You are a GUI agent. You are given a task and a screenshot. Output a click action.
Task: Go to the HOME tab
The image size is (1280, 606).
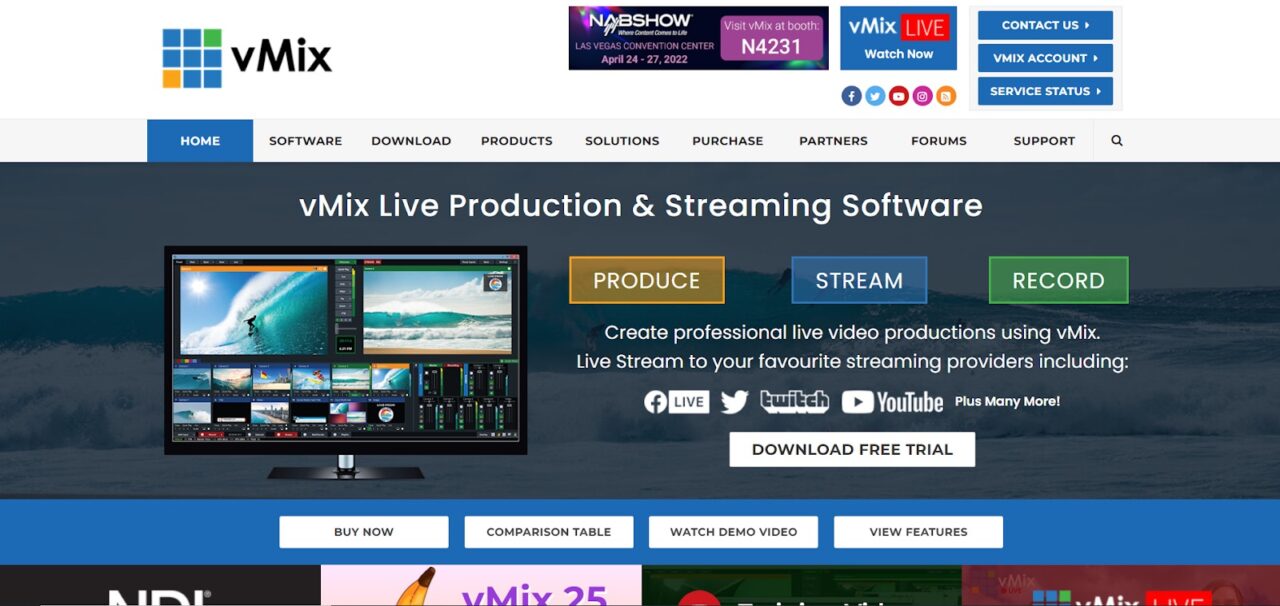point(200,141)
